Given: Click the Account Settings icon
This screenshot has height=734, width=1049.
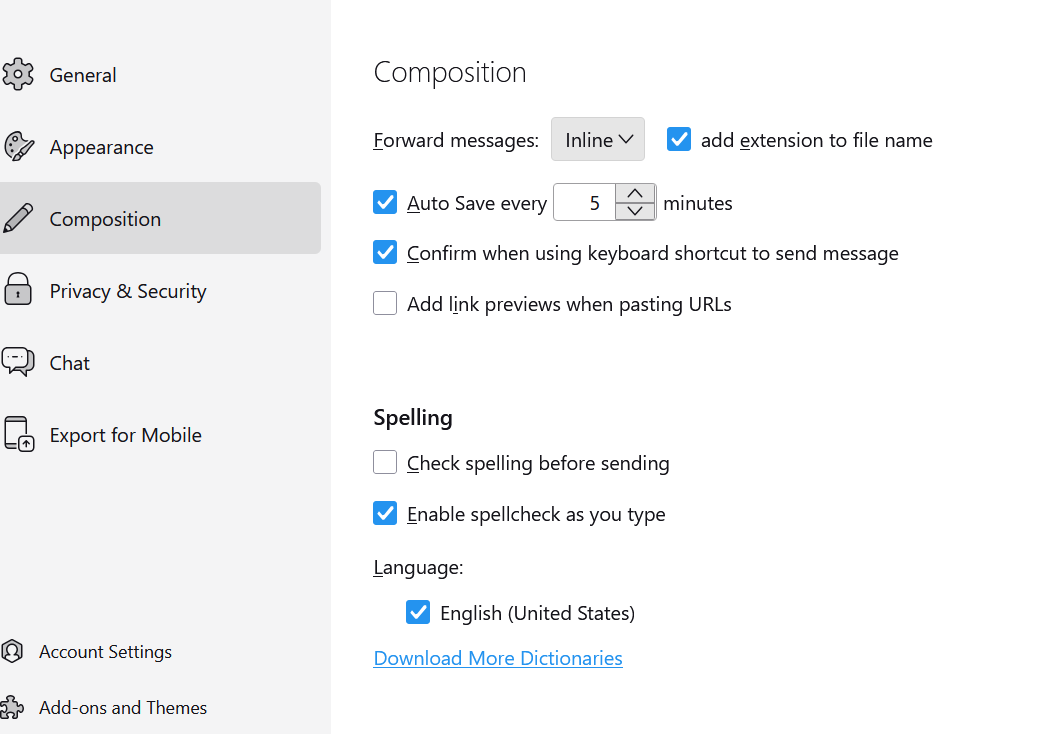Looking at the screenshot, I should pyautogui.click(x=12, y=652).
